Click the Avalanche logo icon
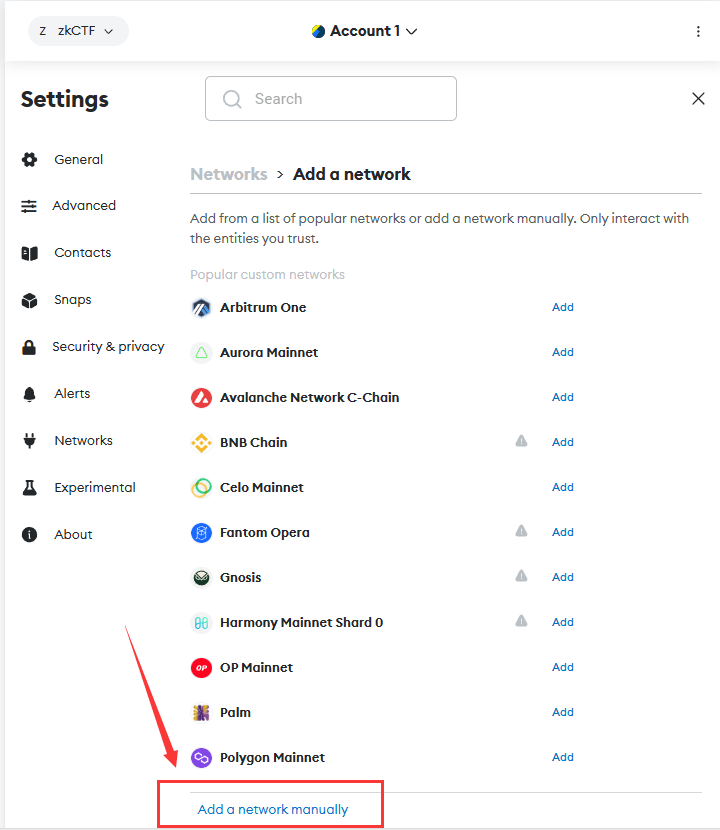The image size is (720, 830). (201, 398)
